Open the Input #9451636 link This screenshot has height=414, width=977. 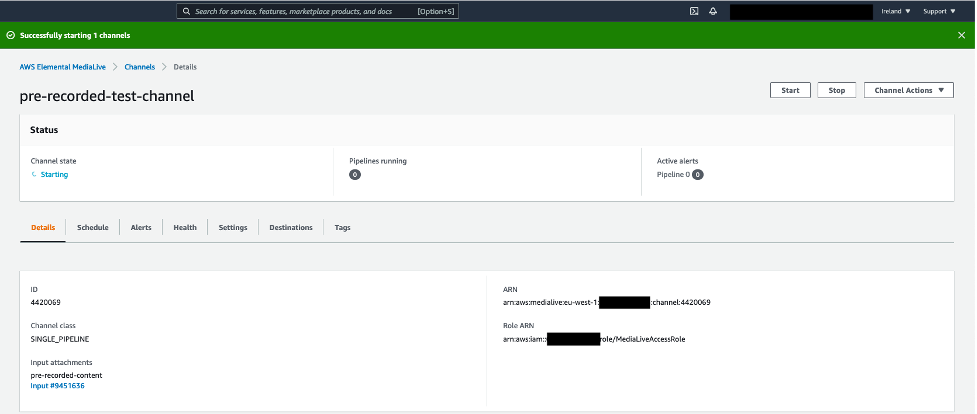(x=57, y=386)
